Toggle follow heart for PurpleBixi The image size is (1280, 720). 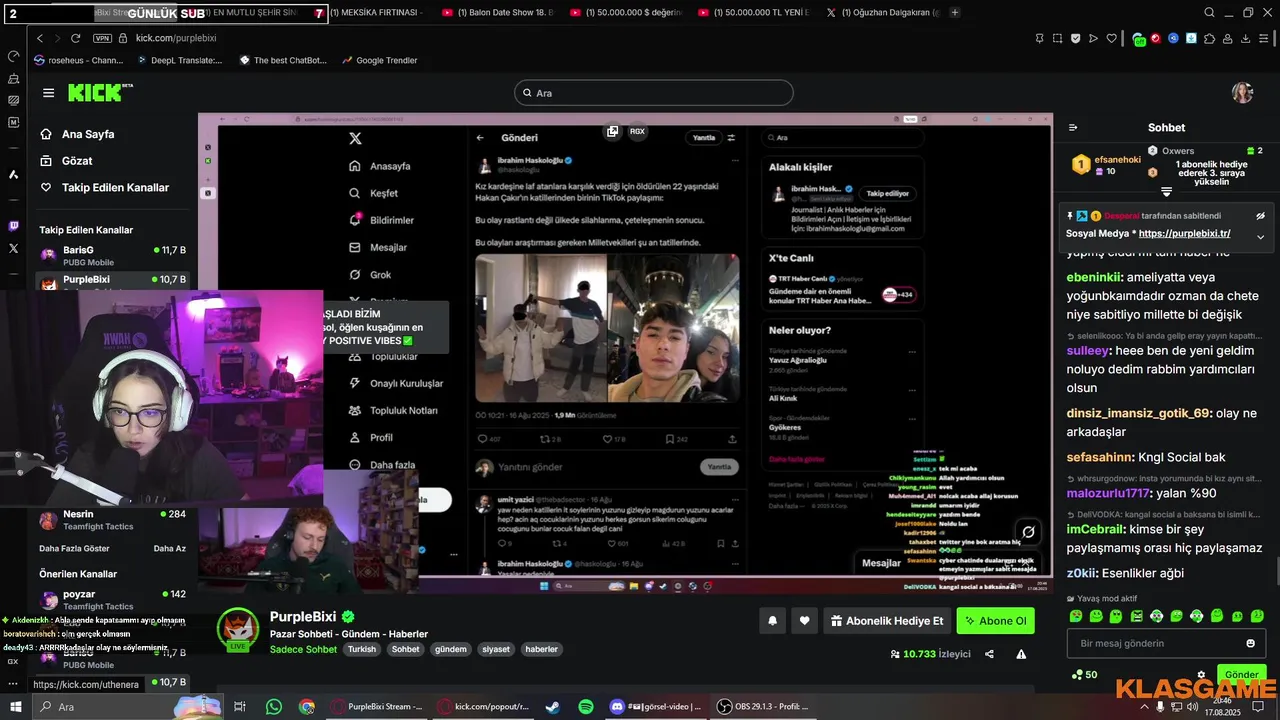click(x=804, y=621)
